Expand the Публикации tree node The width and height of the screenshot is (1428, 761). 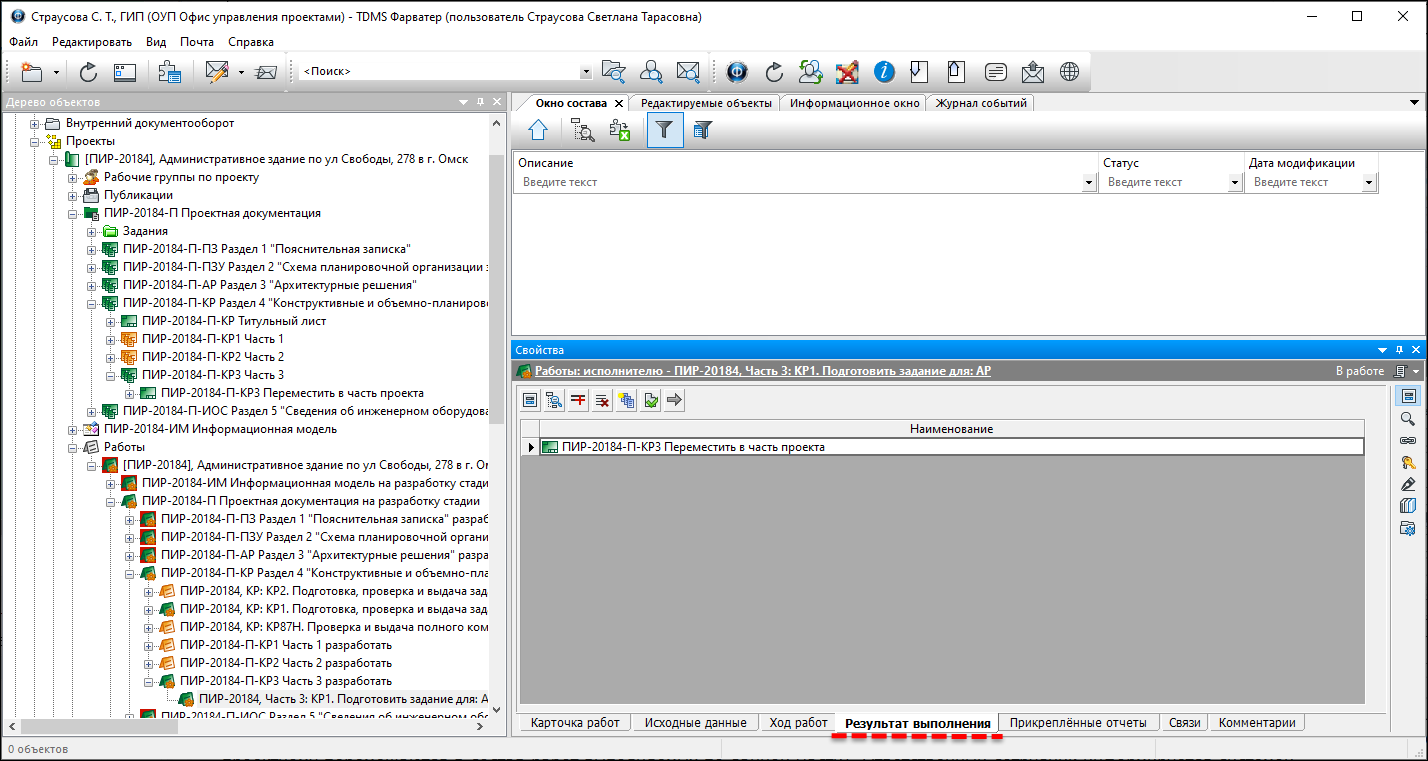click(x=72, y=195)
